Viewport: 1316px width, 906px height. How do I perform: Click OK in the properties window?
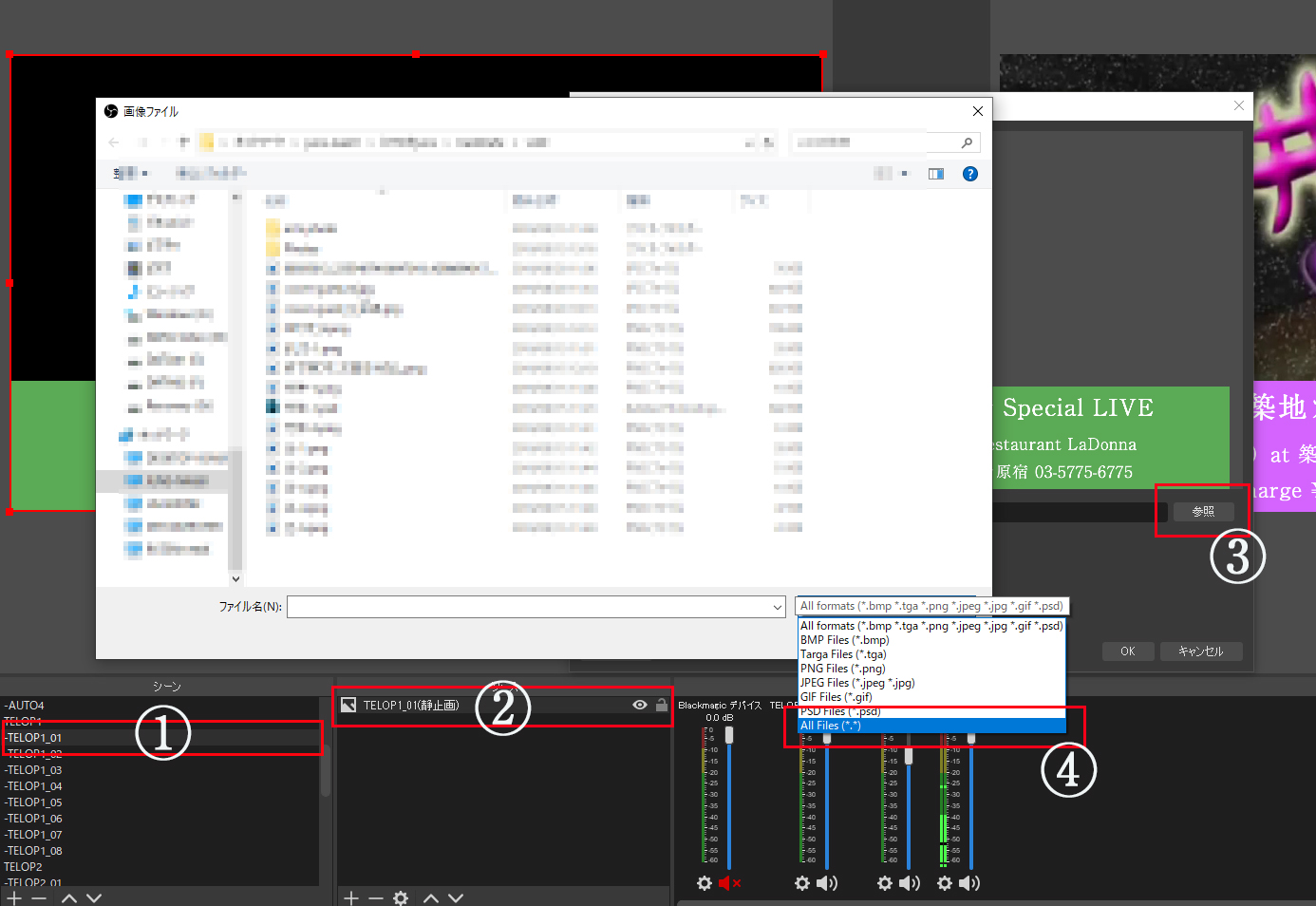coord(1128,651)
